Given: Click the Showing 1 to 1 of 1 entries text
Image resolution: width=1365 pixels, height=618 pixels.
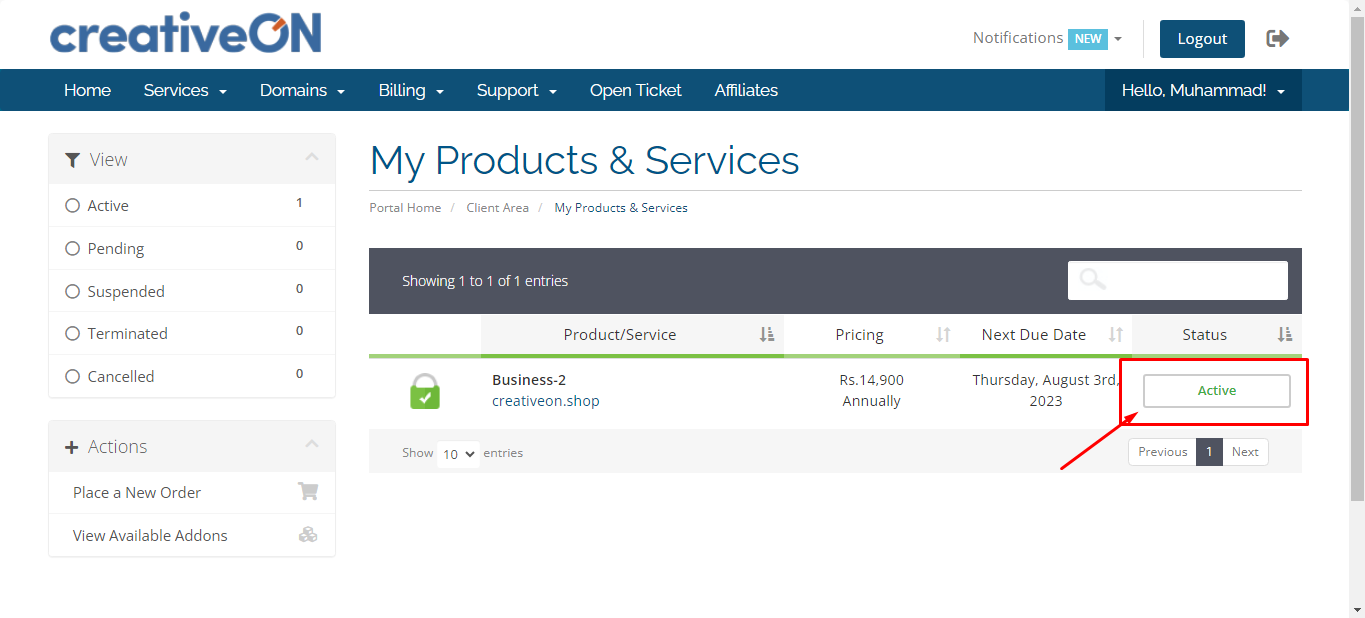Looking at the screenshot, I should [x=485, y=281].
